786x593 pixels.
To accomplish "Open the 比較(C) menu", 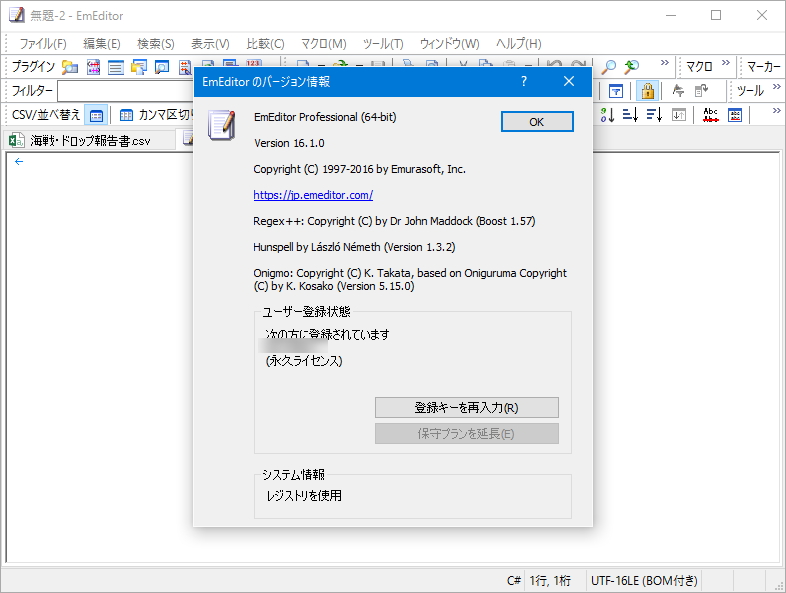I will tap(265, 44).
